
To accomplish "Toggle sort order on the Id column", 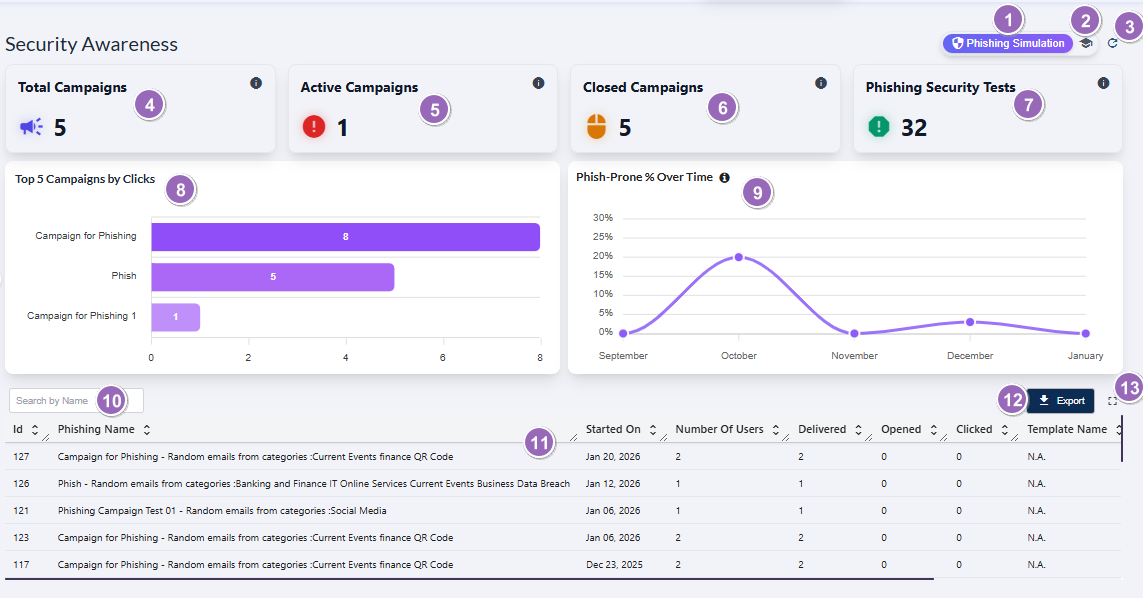I will [x=37, y=429].
